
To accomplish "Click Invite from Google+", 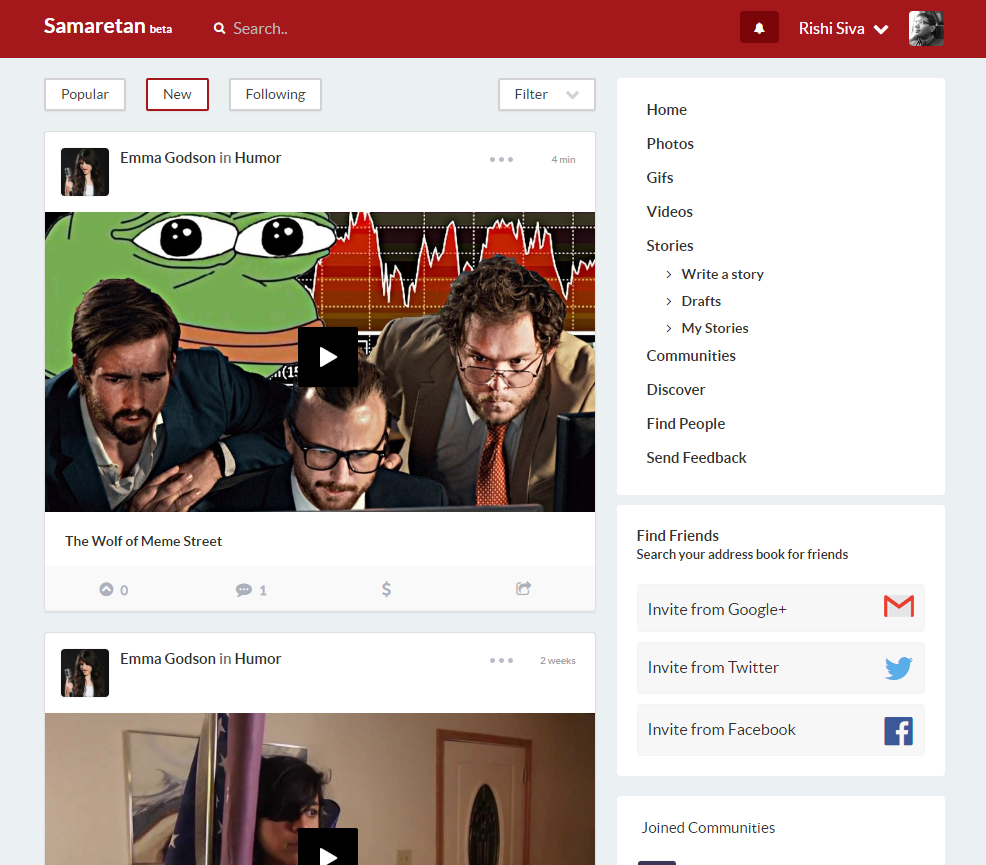I will (x=780, y=608).
